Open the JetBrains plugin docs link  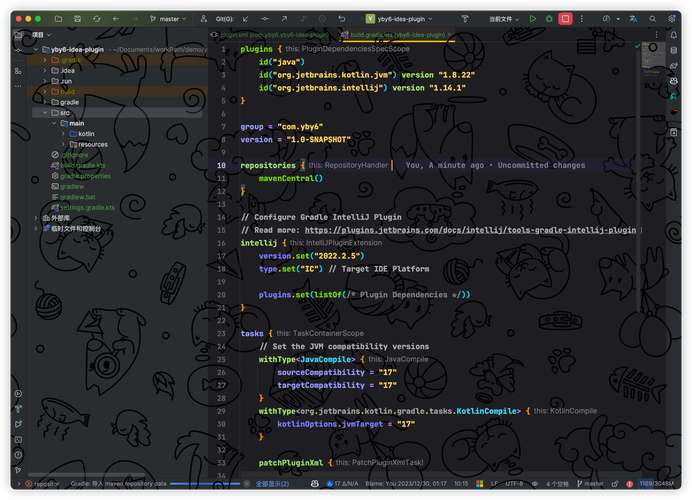click(470, 230)
